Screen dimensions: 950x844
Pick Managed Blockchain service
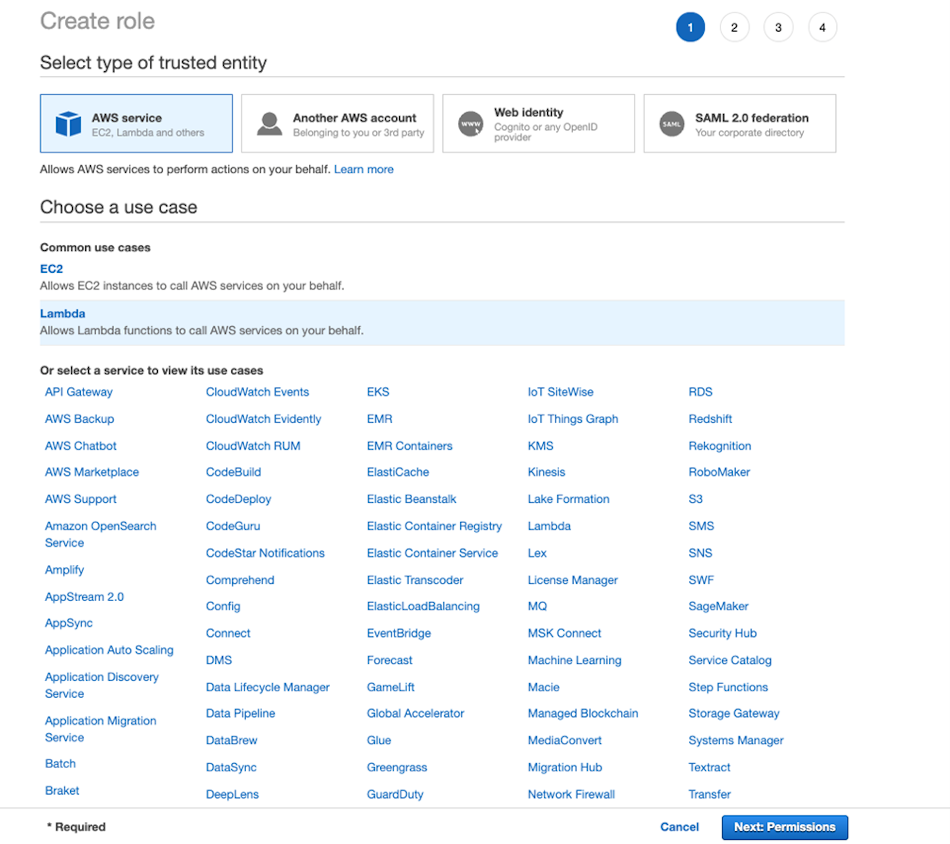click(x=583, y=714)
